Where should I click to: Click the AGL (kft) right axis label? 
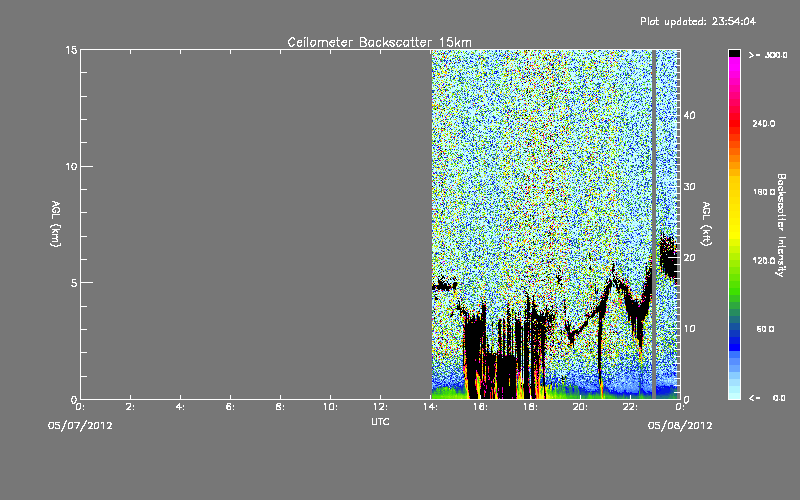coord(706,224)
